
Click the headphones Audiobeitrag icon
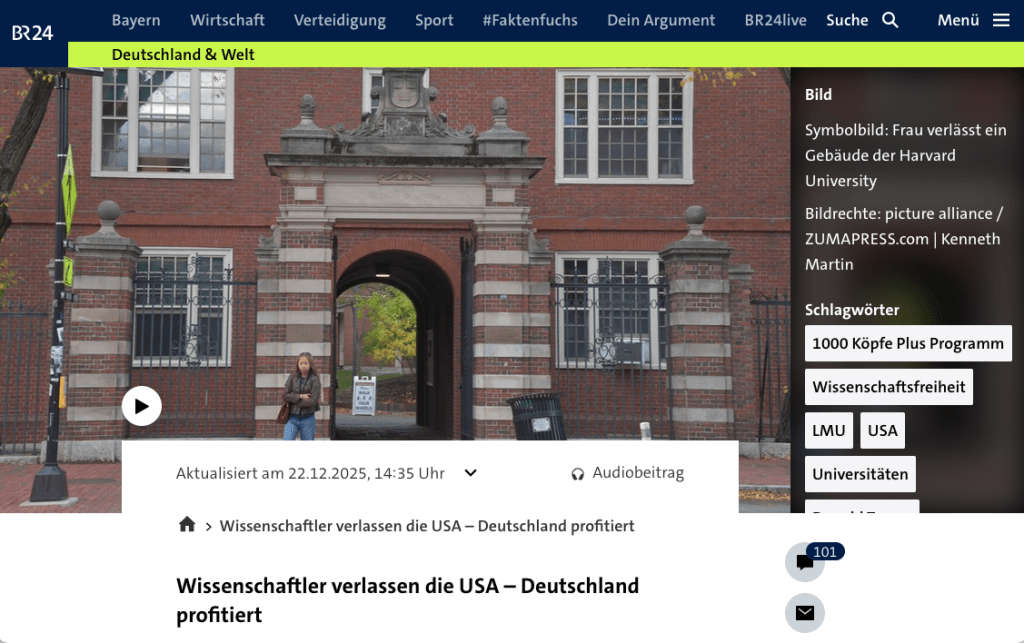578,474
